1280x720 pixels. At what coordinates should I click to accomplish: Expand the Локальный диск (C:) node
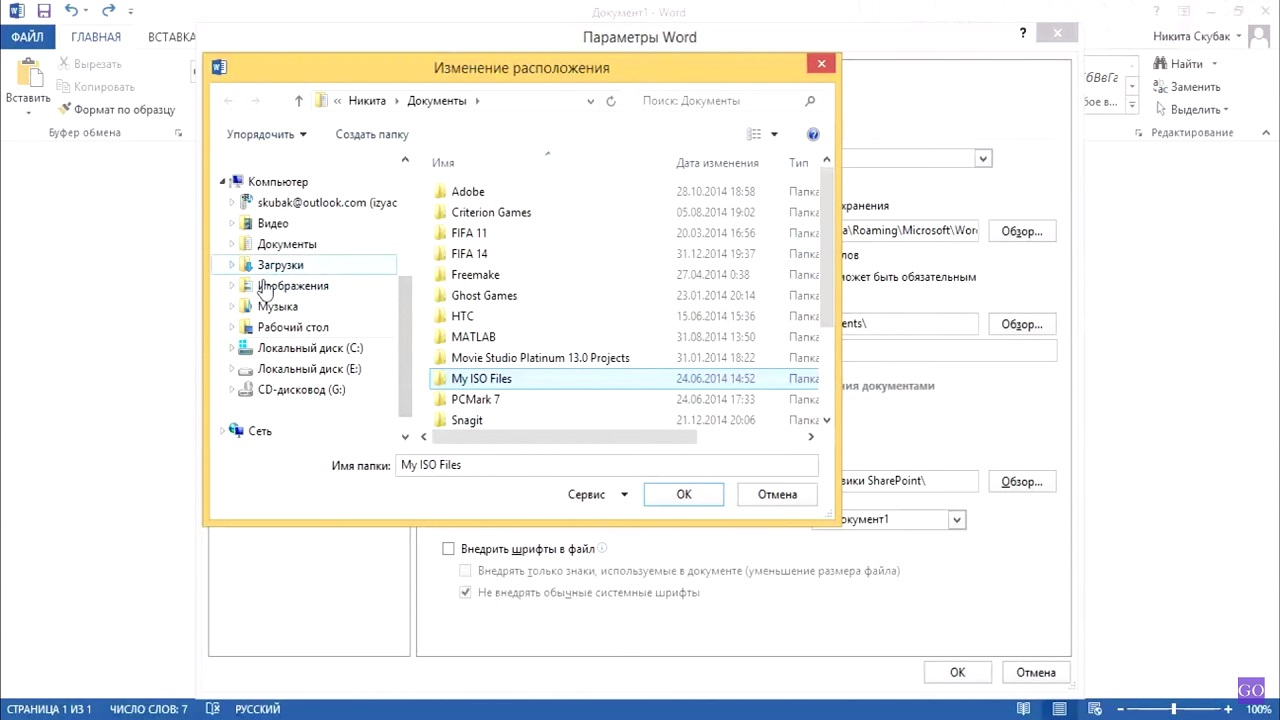[232, 348]
